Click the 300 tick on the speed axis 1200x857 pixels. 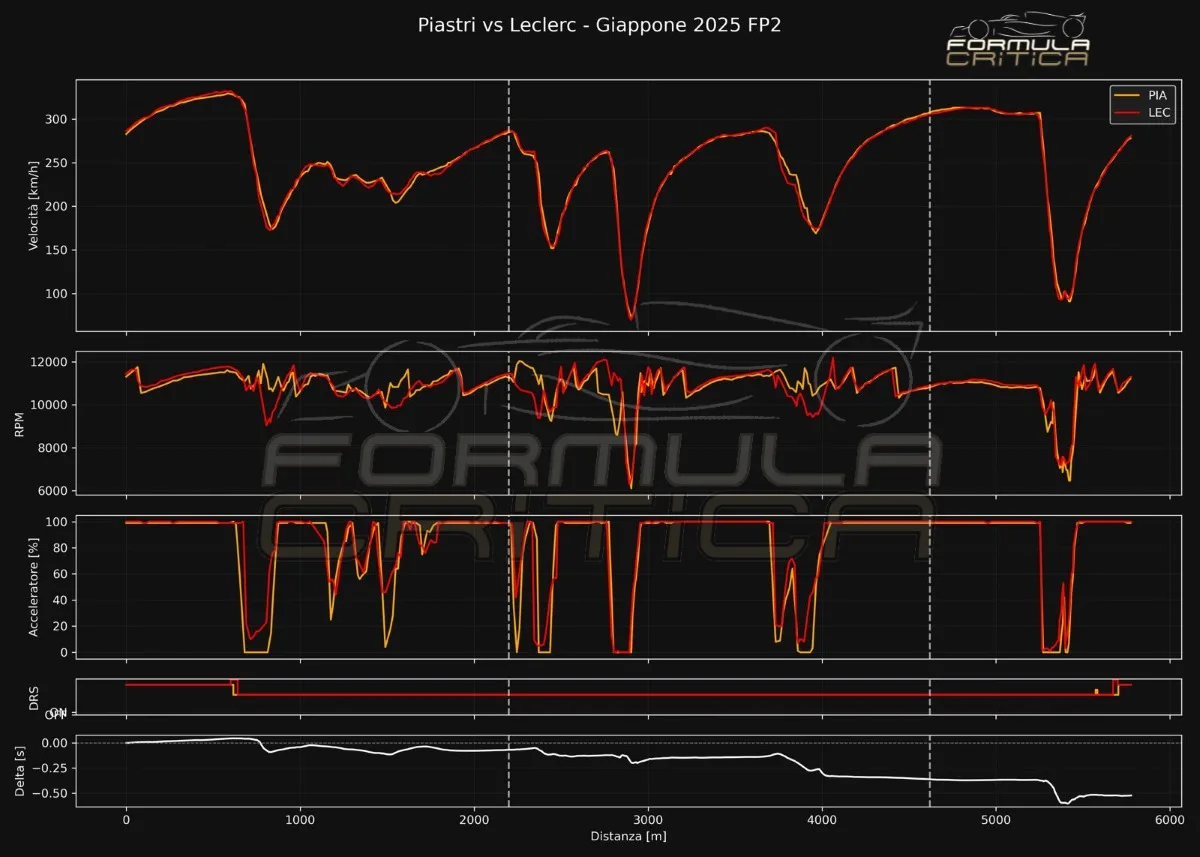(55, 119)
